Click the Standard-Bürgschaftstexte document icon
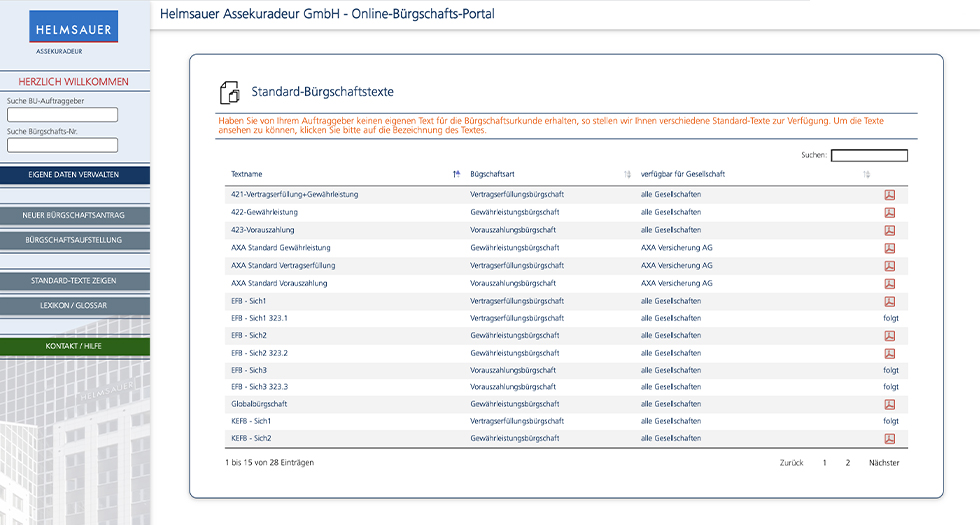Screen dimensions: 980x525 [229, 92]
